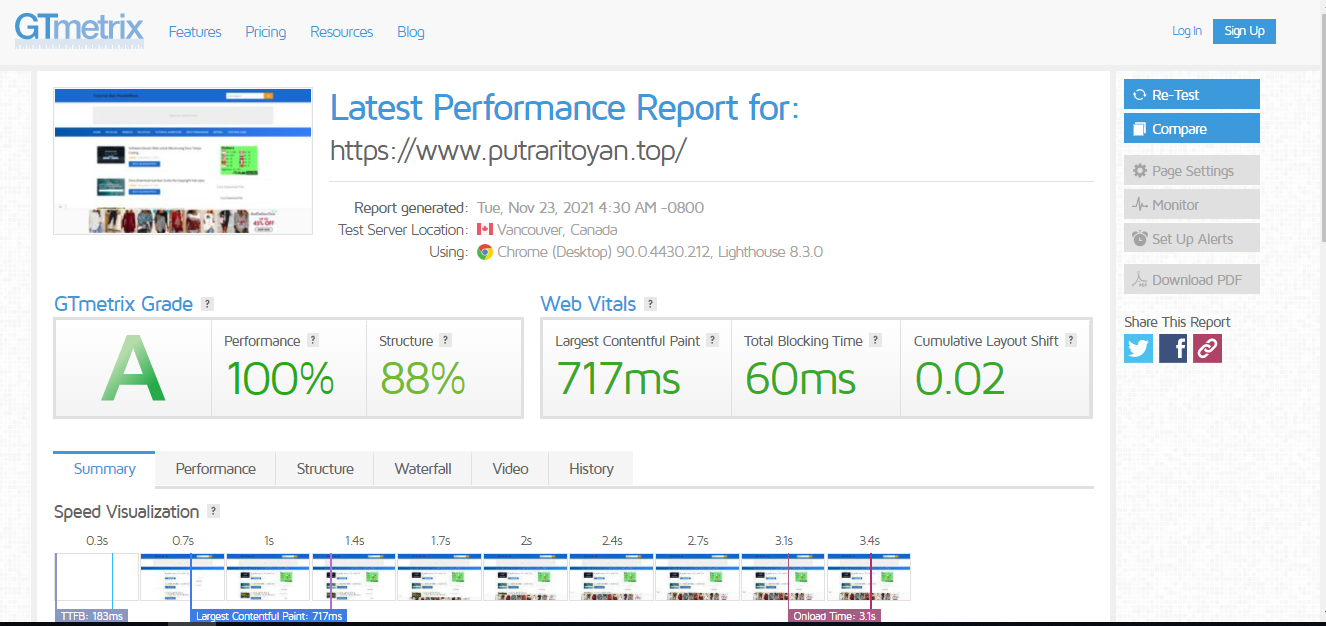Open the Pricing page

pyautogui.click(x=266, y=32)
